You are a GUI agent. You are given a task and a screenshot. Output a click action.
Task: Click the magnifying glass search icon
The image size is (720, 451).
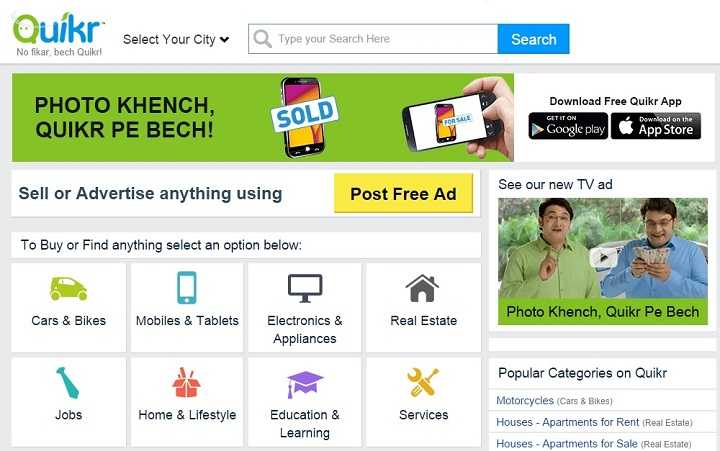[x=262, y=39]
